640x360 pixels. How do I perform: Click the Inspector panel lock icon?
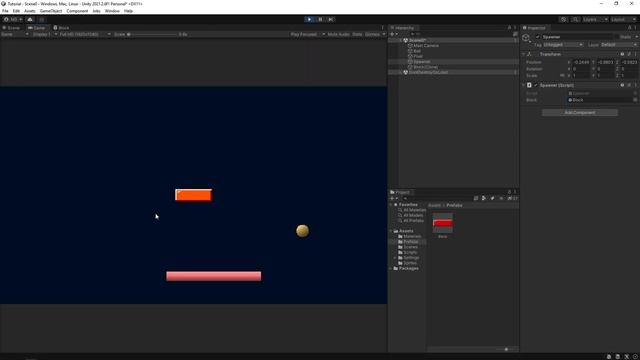(x=629, y=28)
